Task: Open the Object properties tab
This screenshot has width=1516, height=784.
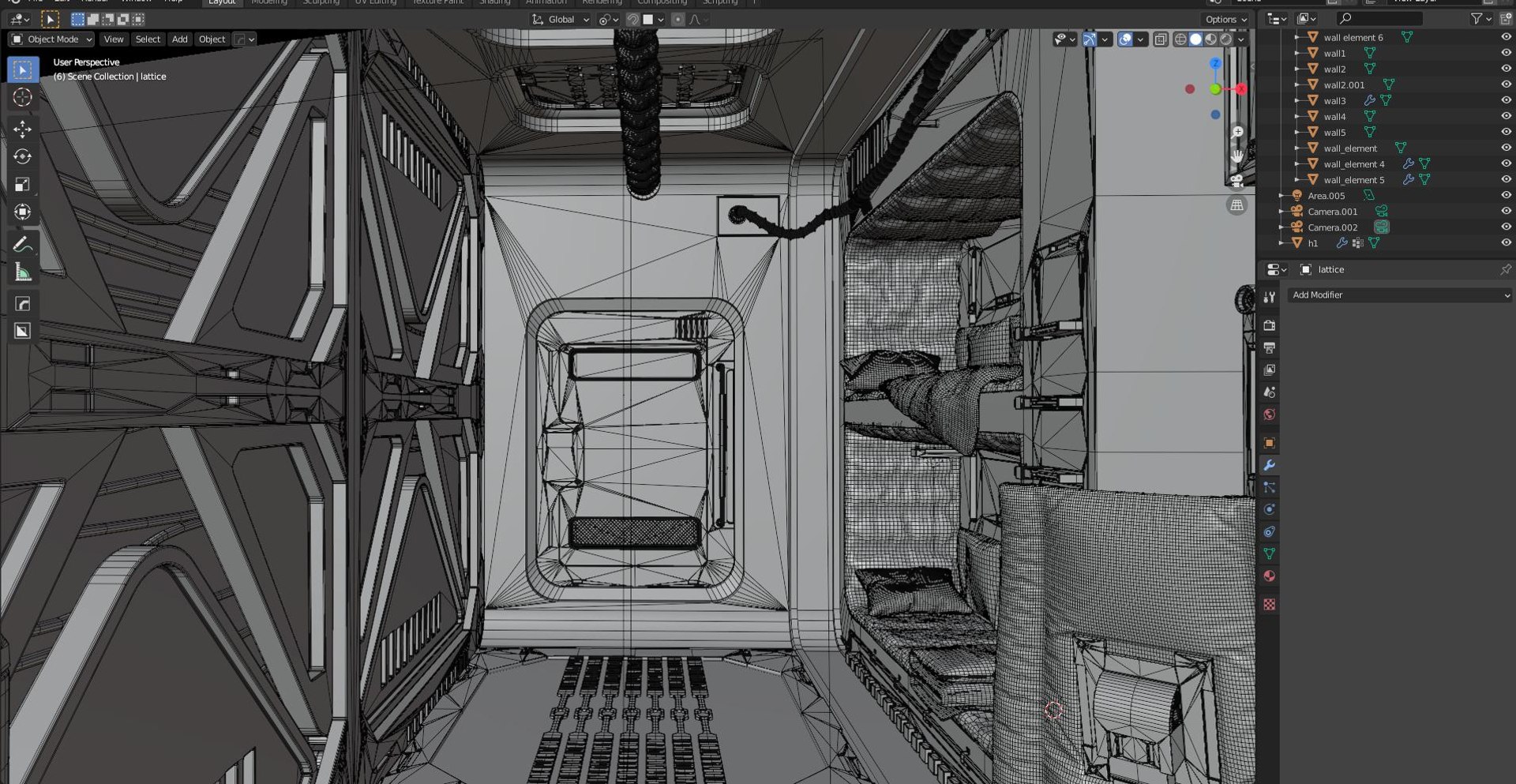Action: click(x=1269, y=443)
